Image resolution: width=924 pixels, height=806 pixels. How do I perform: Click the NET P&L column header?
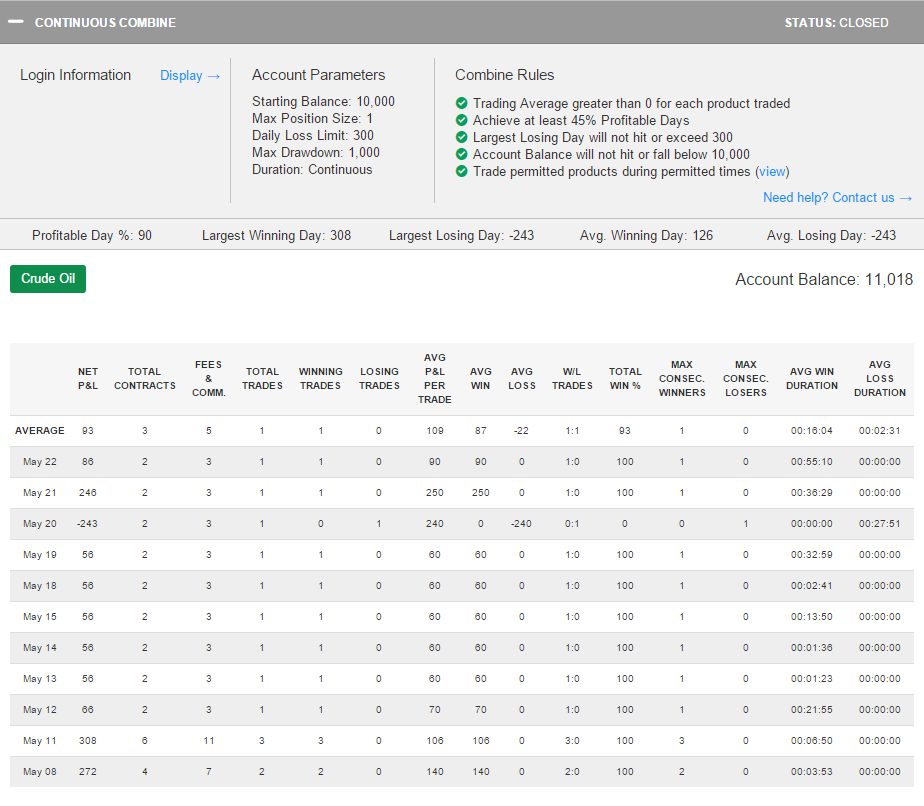click(88, 378)
